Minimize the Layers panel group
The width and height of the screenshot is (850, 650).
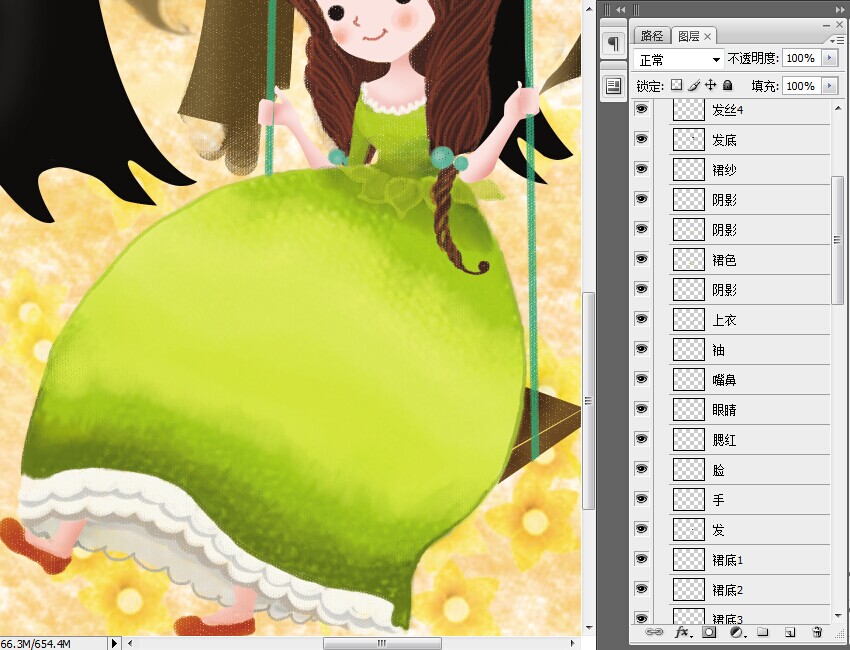(826, 25)
